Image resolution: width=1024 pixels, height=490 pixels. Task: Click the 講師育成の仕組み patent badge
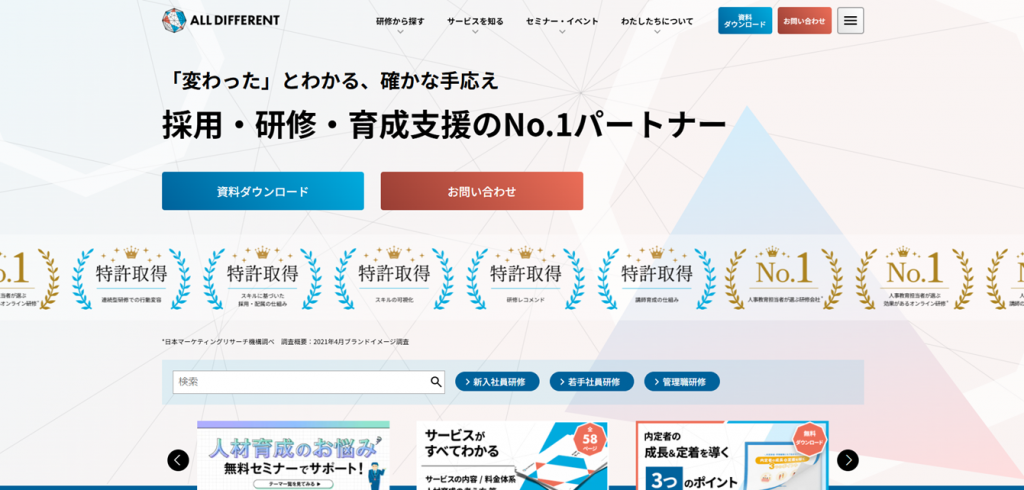pos(656,278)
